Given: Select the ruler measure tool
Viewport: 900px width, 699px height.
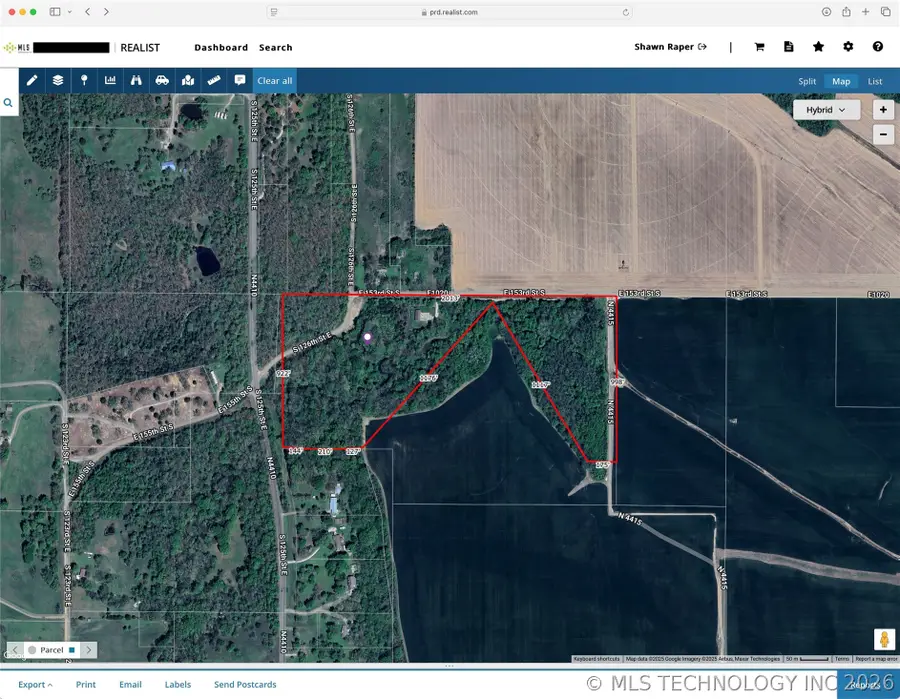Looking at the screenshot, I should click(213, 81).
